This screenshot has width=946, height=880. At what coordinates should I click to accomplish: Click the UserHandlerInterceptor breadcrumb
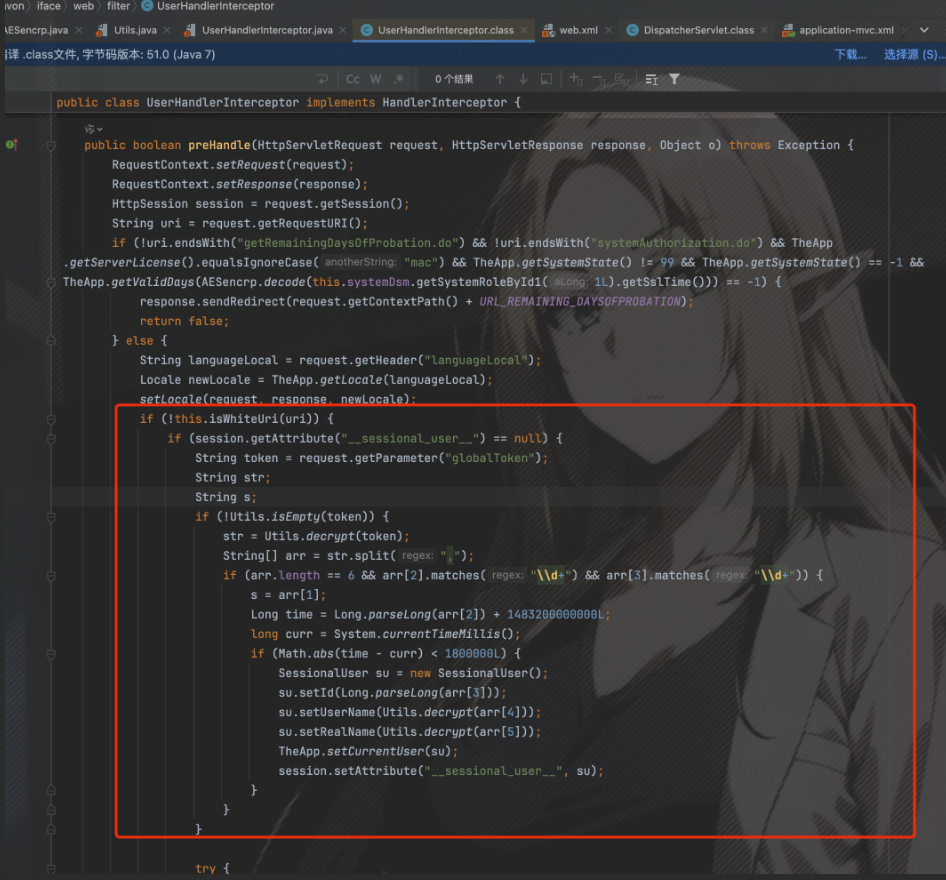click(208, 6)
